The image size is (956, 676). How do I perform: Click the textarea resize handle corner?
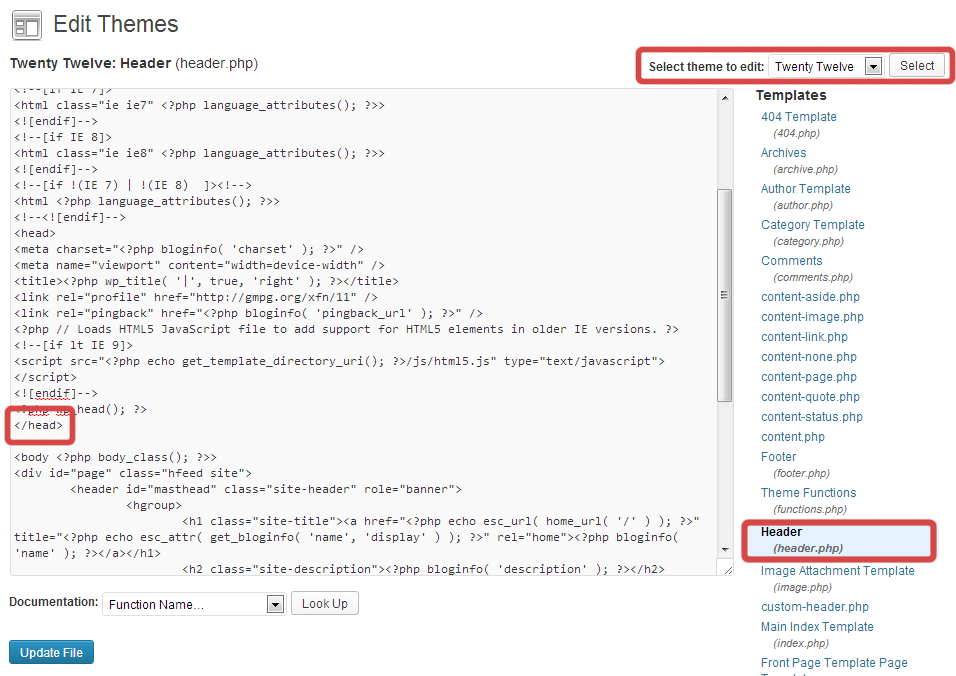(728, 570)
